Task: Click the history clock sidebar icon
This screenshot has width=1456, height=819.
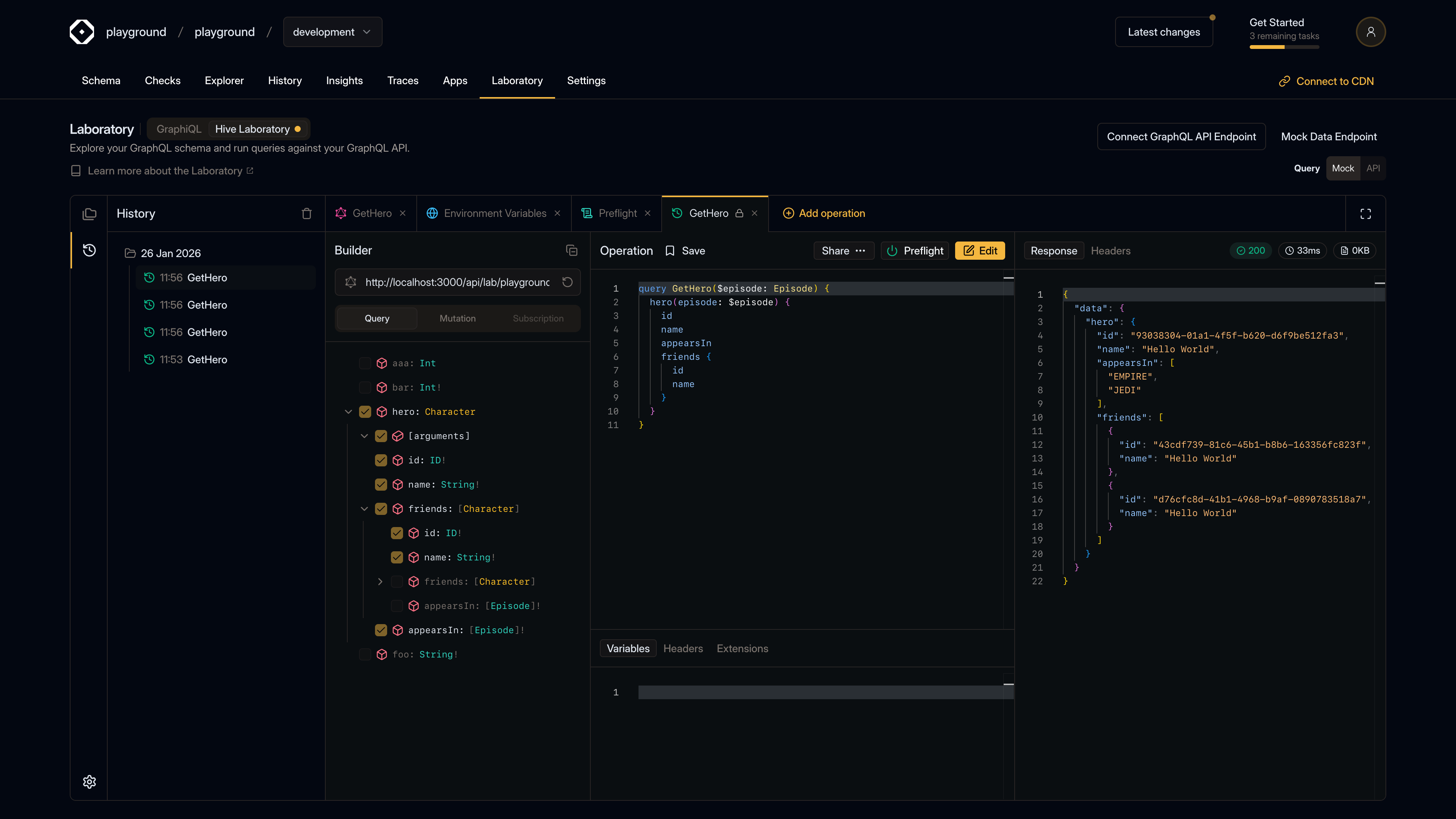Action: 89,250
